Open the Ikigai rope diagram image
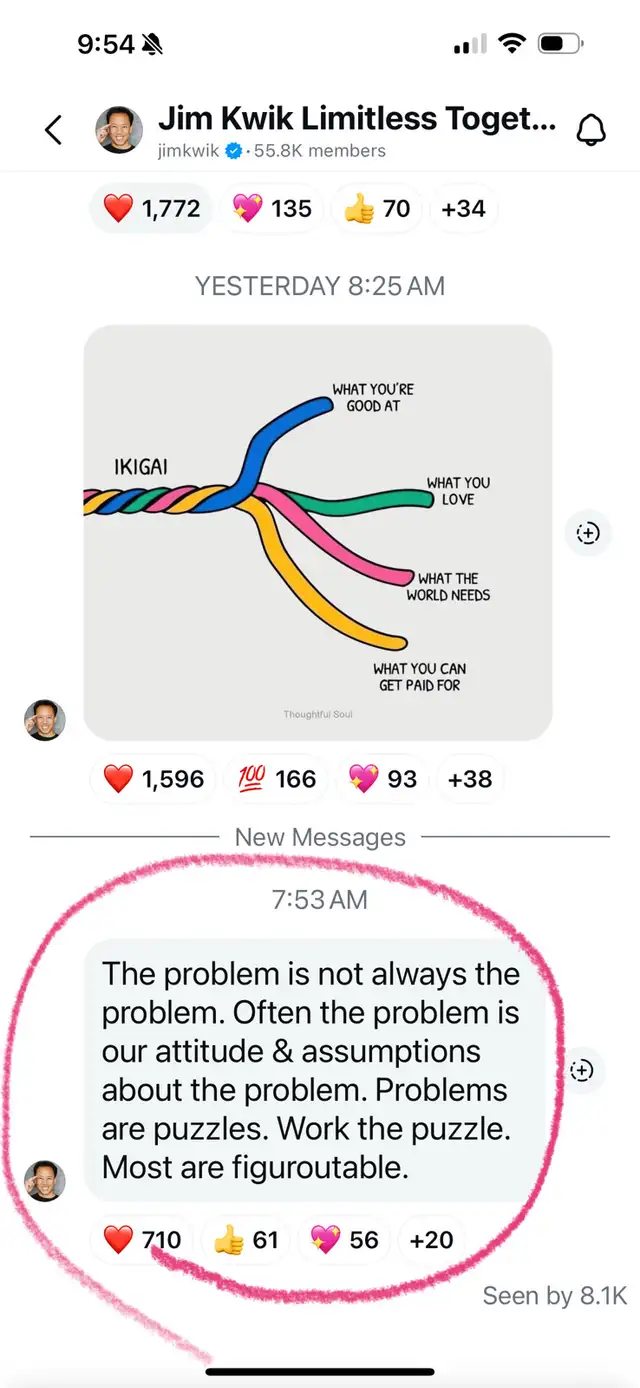Viewport: 640px width, 1388px height. click(x=318, y=533)
